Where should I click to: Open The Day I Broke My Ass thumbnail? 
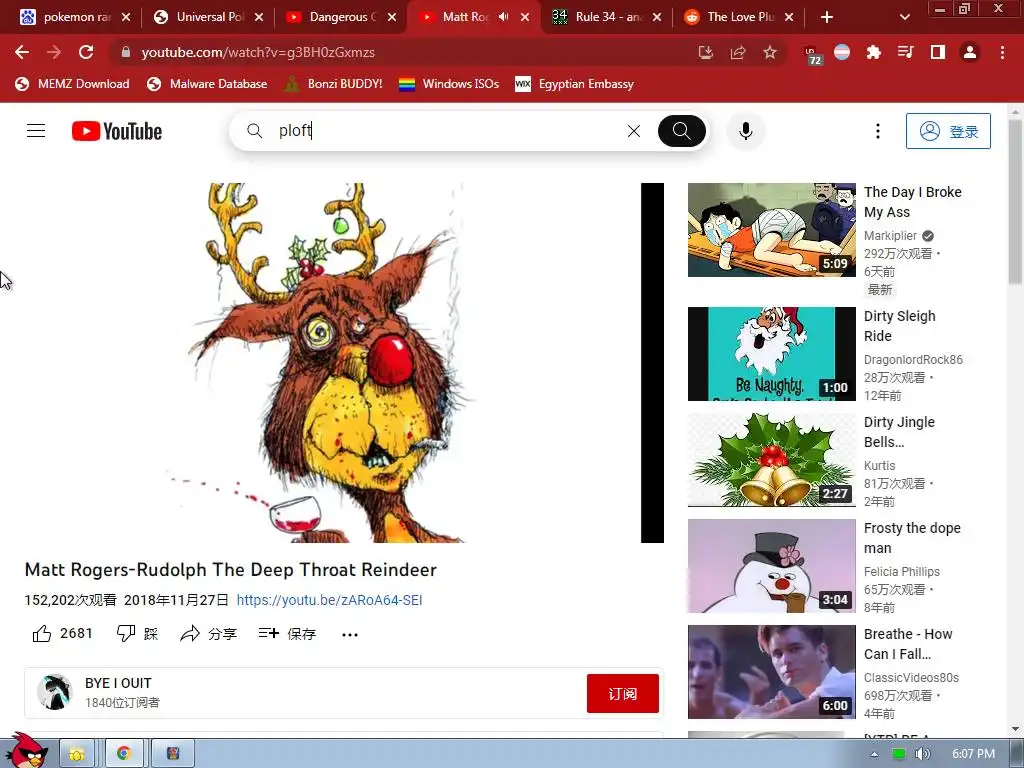coord(771,230)
